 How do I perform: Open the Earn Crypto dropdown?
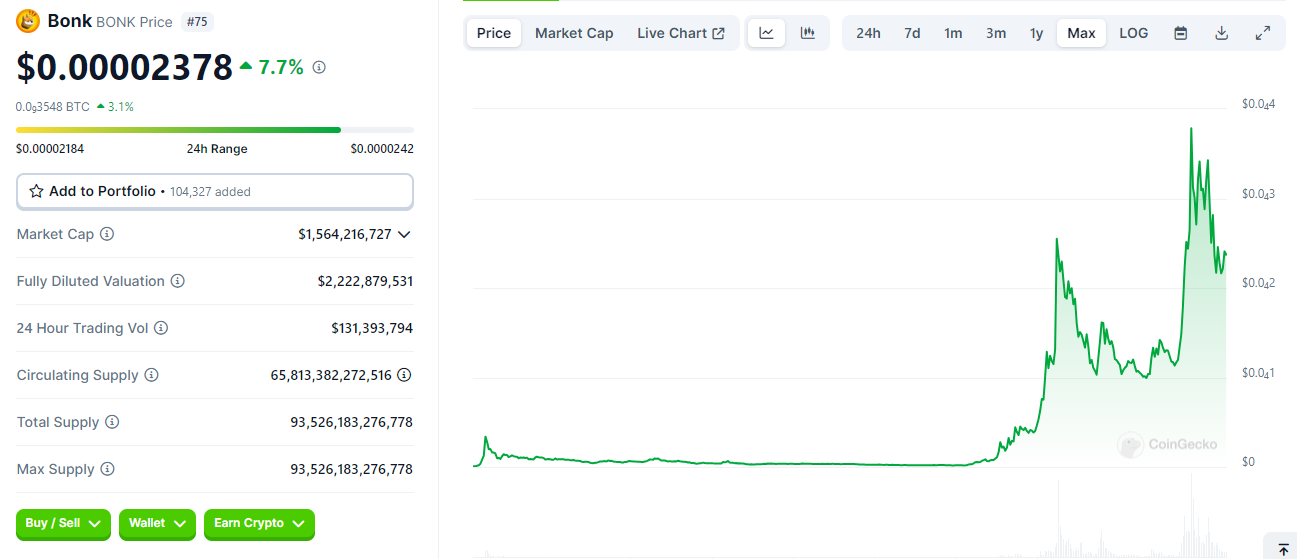259,523
